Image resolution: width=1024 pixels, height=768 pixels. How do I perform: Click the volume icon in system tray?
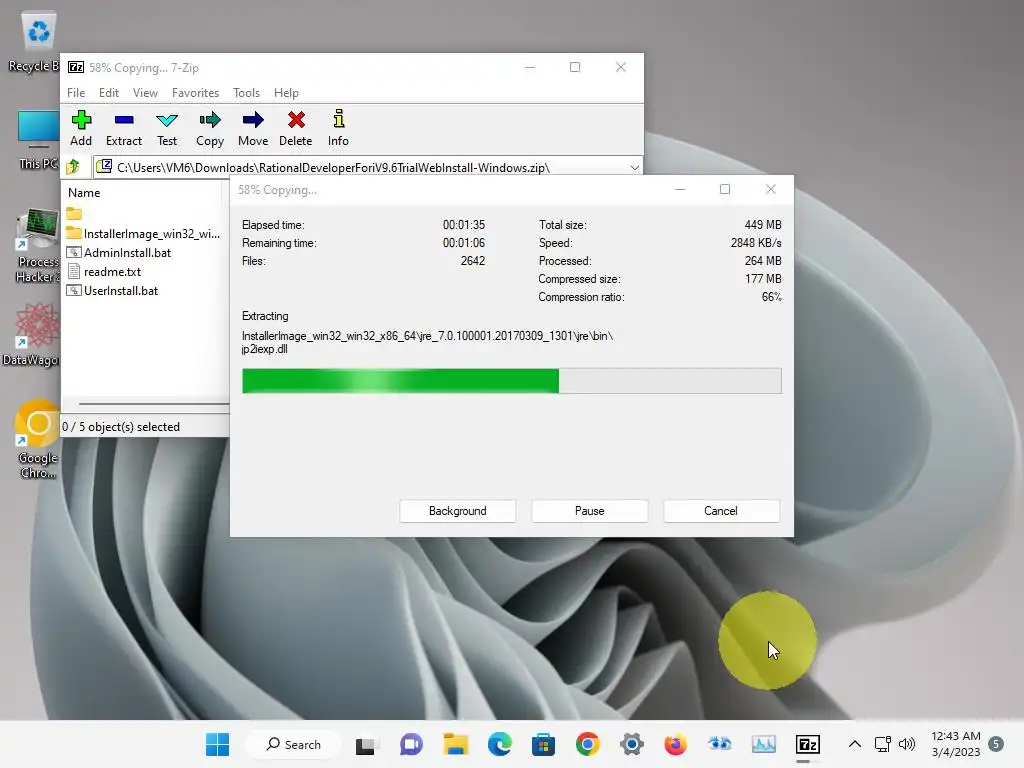906,744
